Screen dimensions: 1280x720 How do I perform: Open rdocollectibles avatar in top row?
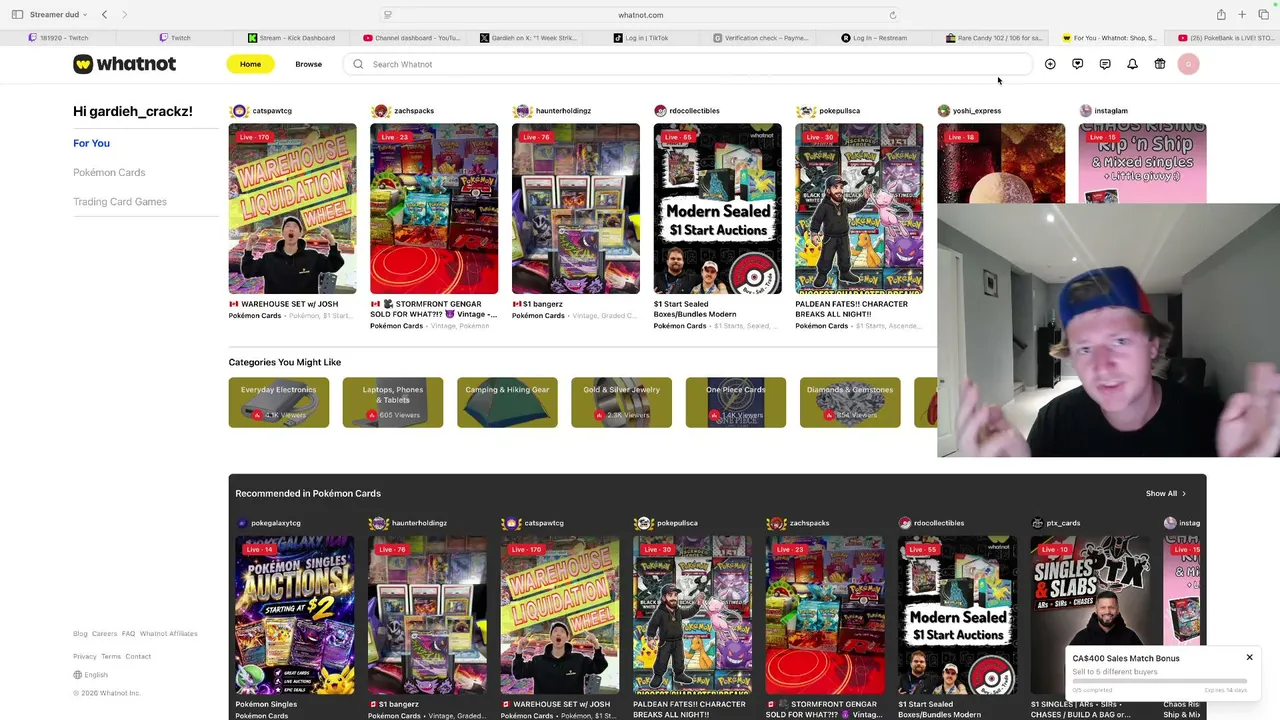coord(660,111)
